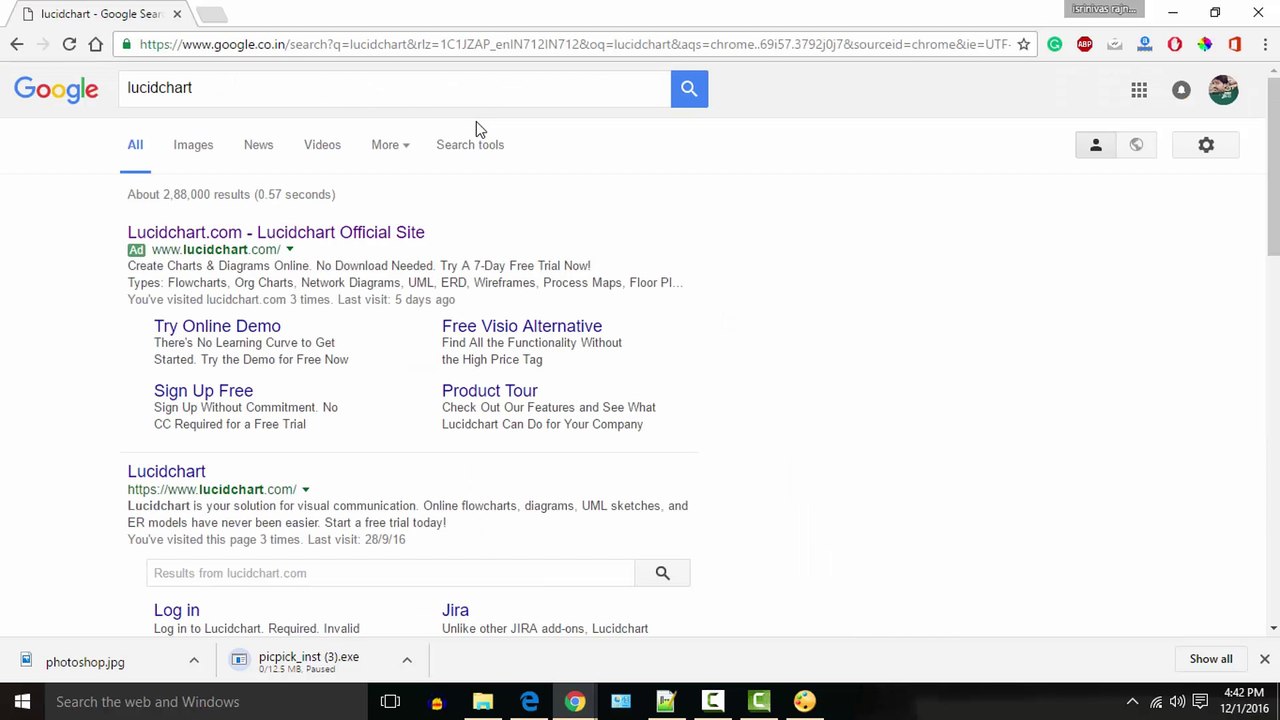
Task: Show hidden system tray icons
Action: (1132, 701)
